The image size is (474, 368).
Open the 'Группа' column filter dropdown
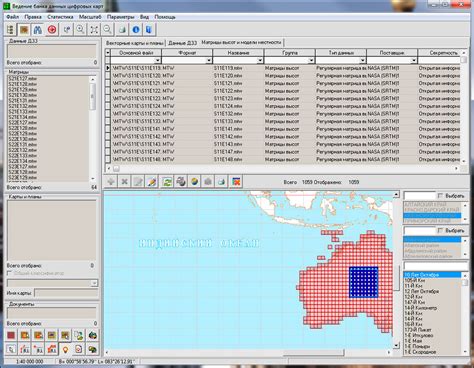(x=311, y=60)
